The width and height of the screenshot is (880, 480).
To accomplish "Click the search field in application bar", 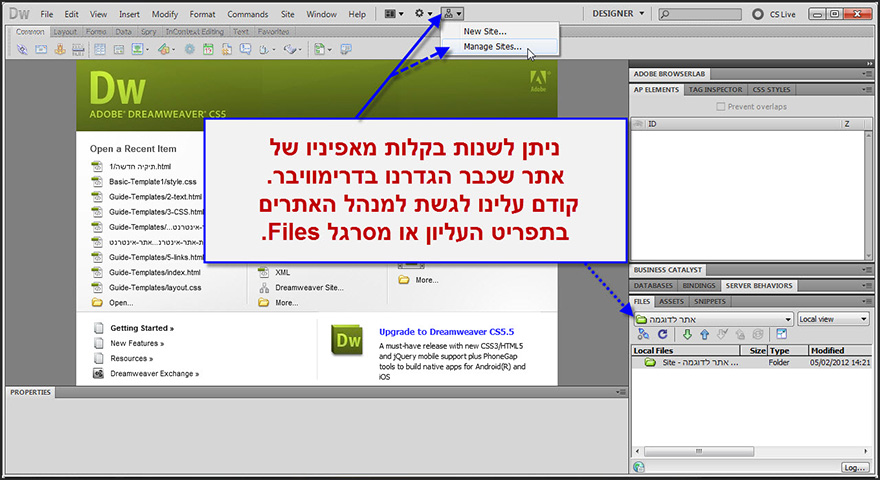I will tap(699, 13).
